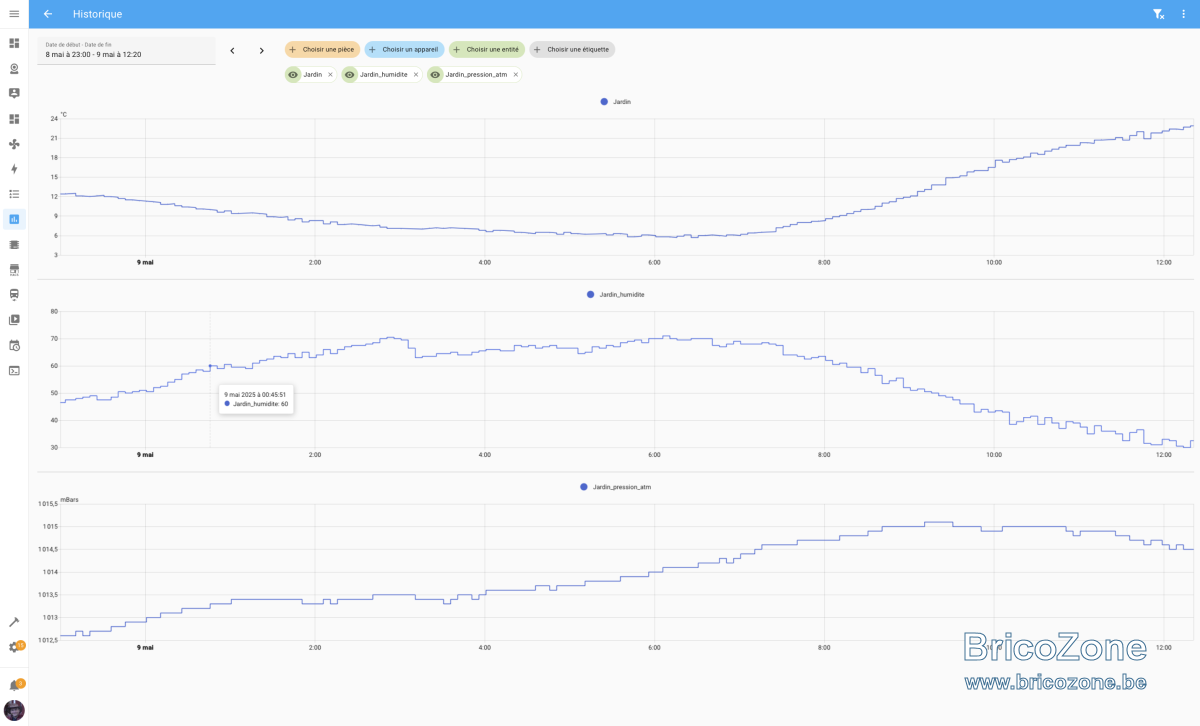Open the three-dot overflow menu
This screenshot has width=1200, height=726.
[x=1183, y=14]
